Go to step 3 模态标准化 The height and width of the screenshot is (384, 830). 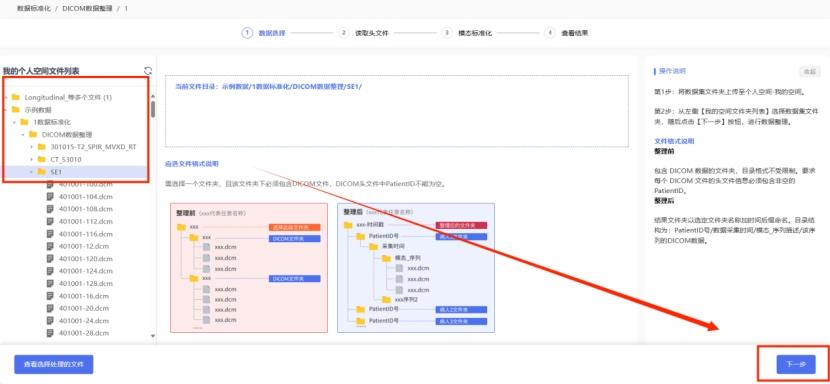[467, 33]
